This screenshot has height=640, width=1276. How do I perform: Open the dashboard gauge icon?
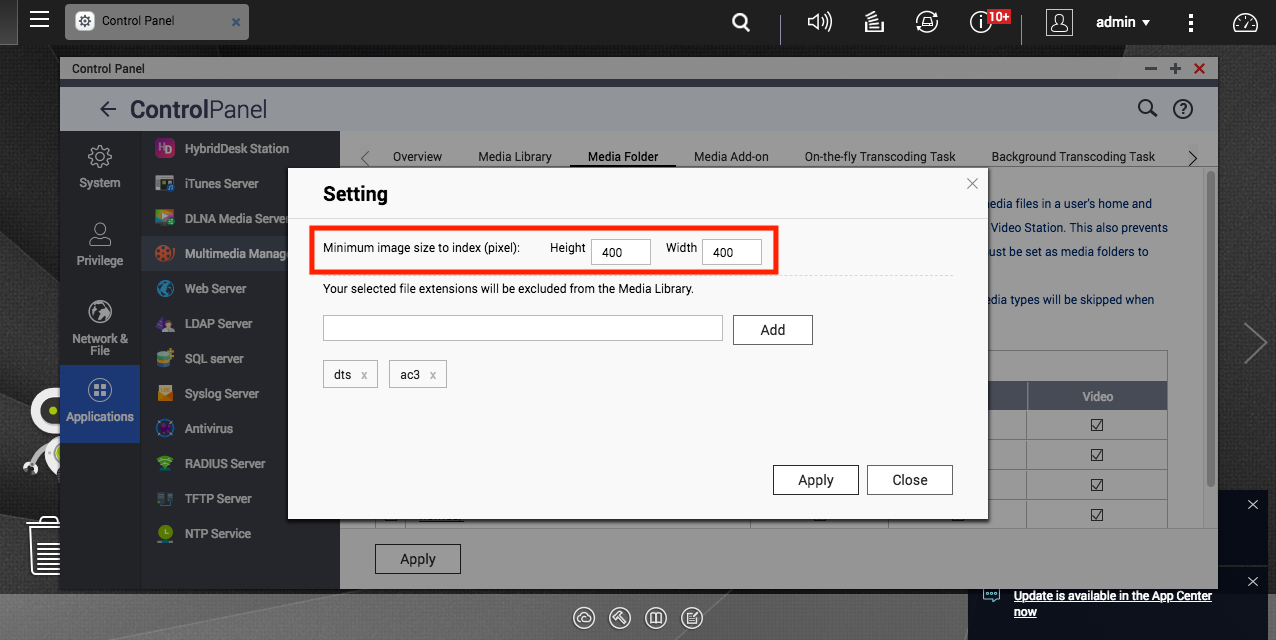click(x=1244, y=22)
